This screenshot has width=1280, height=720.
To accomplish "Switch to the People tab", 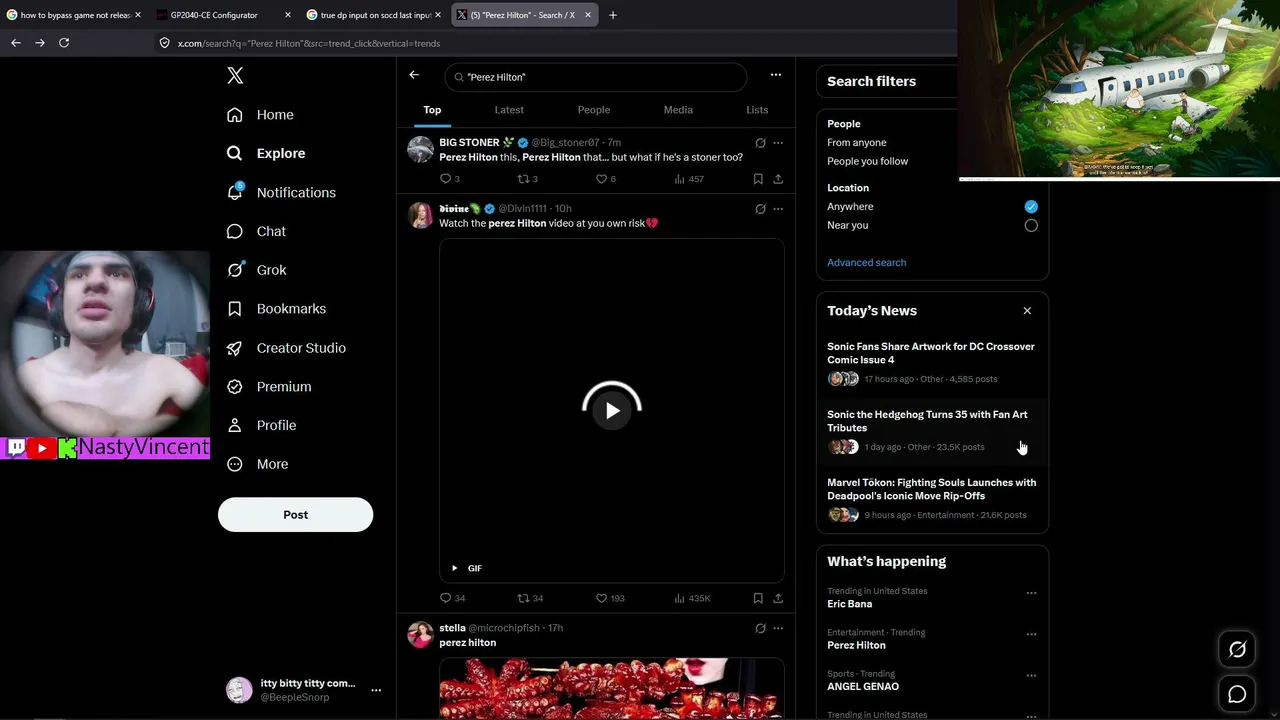I will (x=594, y=110).
